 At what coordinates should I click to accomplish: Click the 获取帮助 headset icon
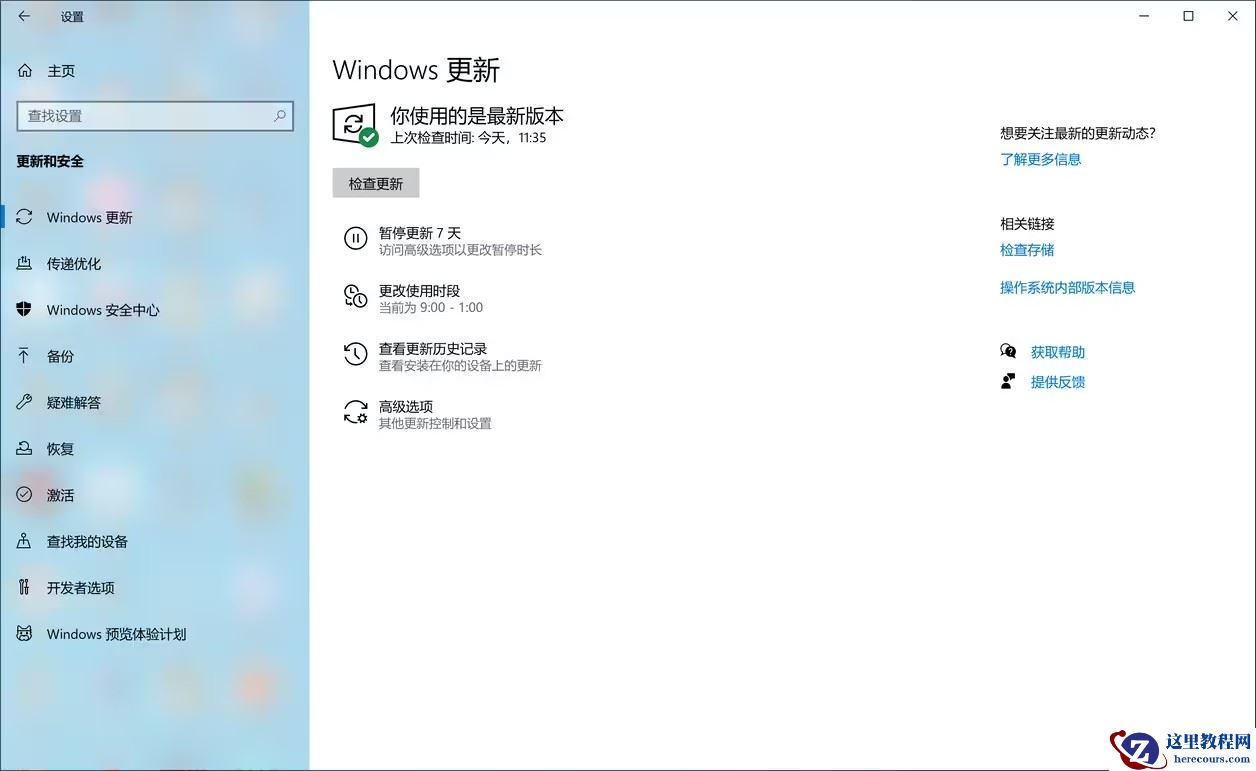[x=1008, y=351]
